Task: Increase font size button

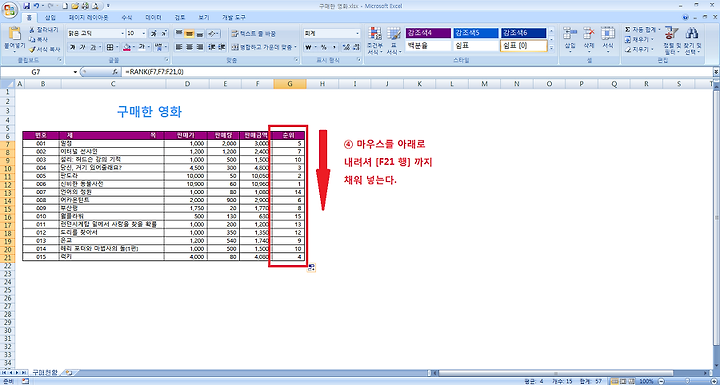Action: tap(154, 34)
